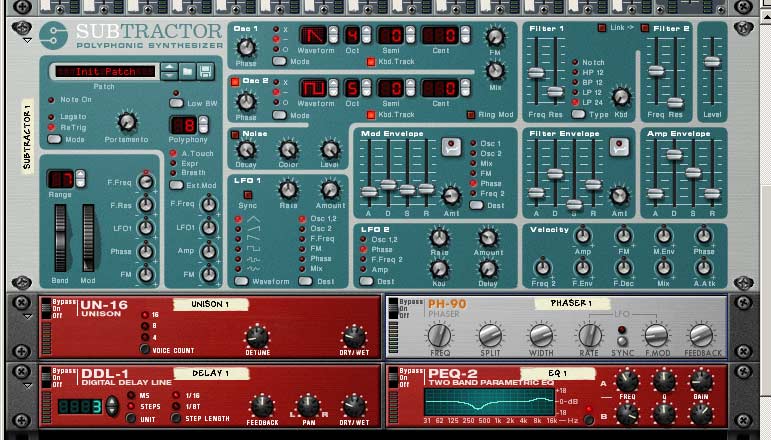
Task: Adjust the Amp Envelope Decay slider
Action: pos(674,154)
